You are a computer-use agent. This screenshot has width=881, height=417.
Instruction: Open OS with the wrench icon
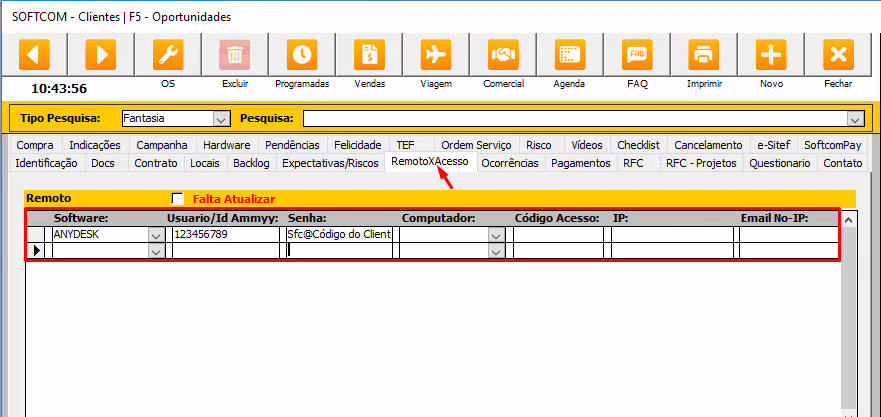[168, 54]
